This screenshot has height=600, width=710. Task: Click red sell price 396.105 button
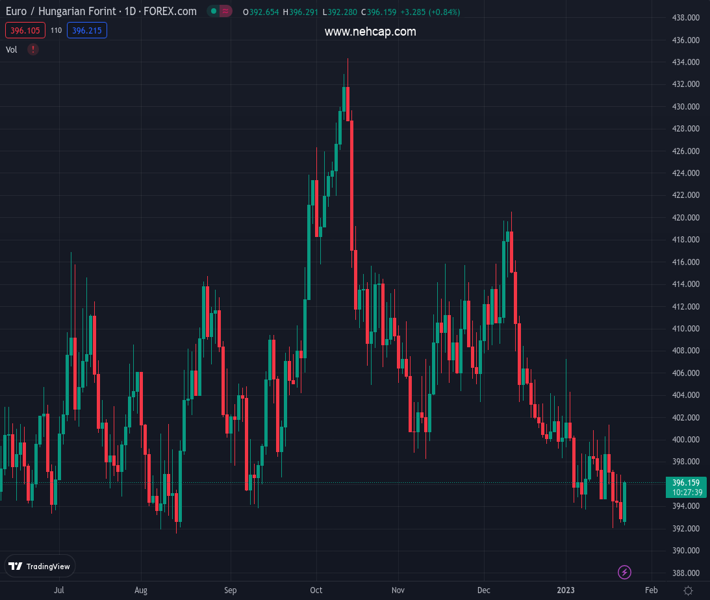pyautogui.click(x=24, y=31)
